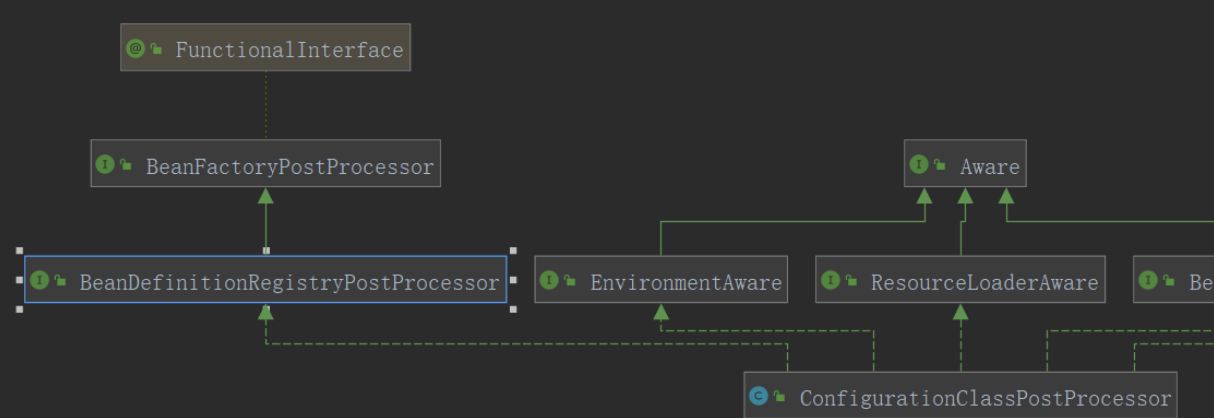Click the lock icon beside ConfigurationClassPostProcessor label

[779, 398]
